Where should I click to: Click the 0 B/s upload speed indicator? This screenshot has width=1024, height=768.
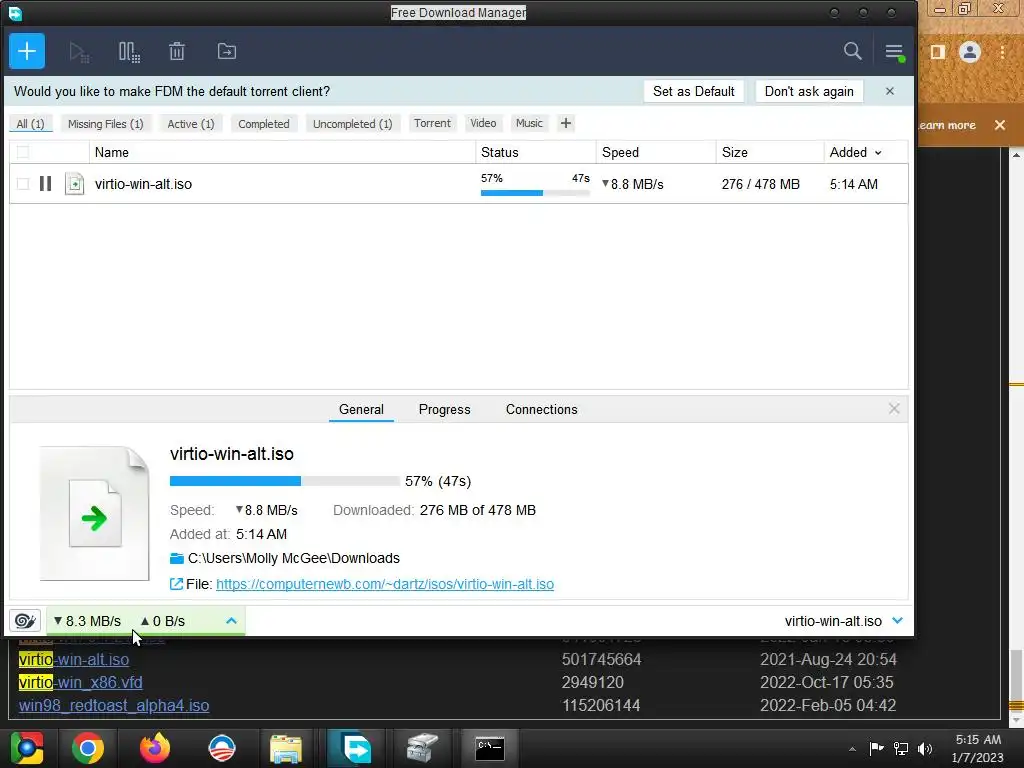163,621
